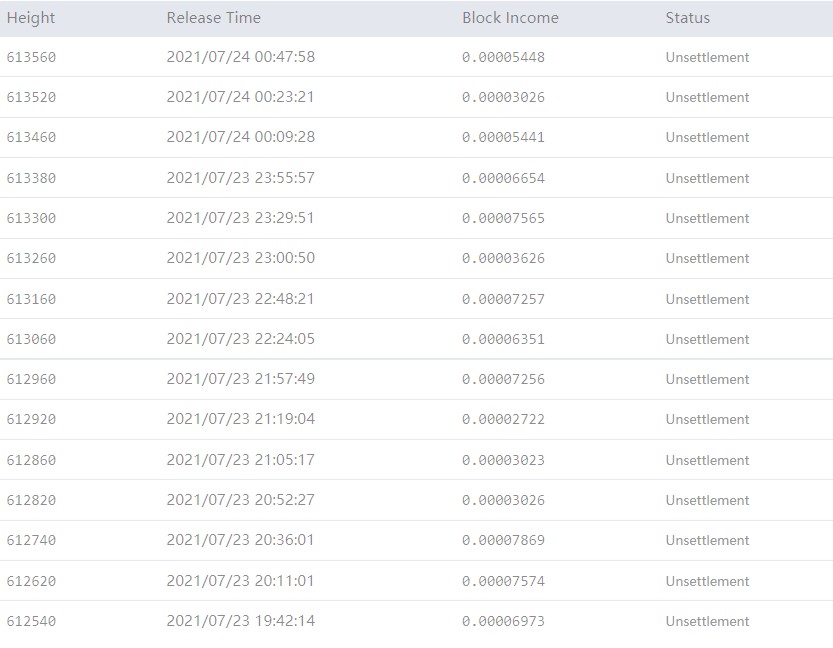
Task: Select block height 613160
Action: pos(31,299)
